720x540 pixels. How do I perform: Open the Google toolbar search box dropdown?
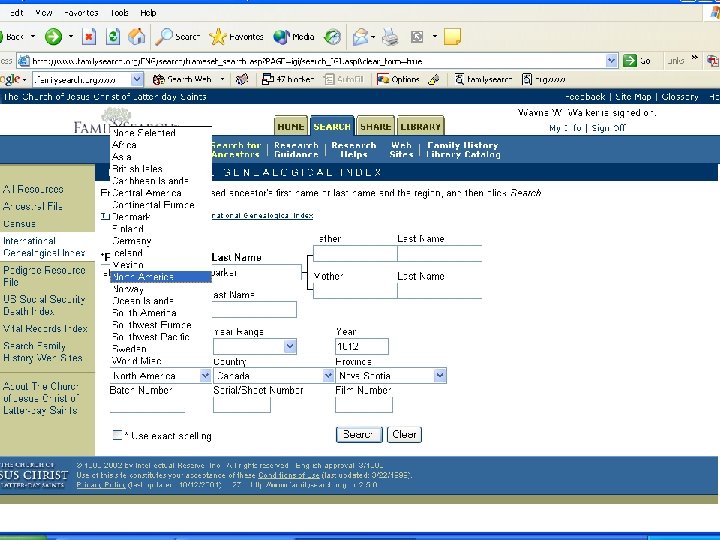(137, 79)
